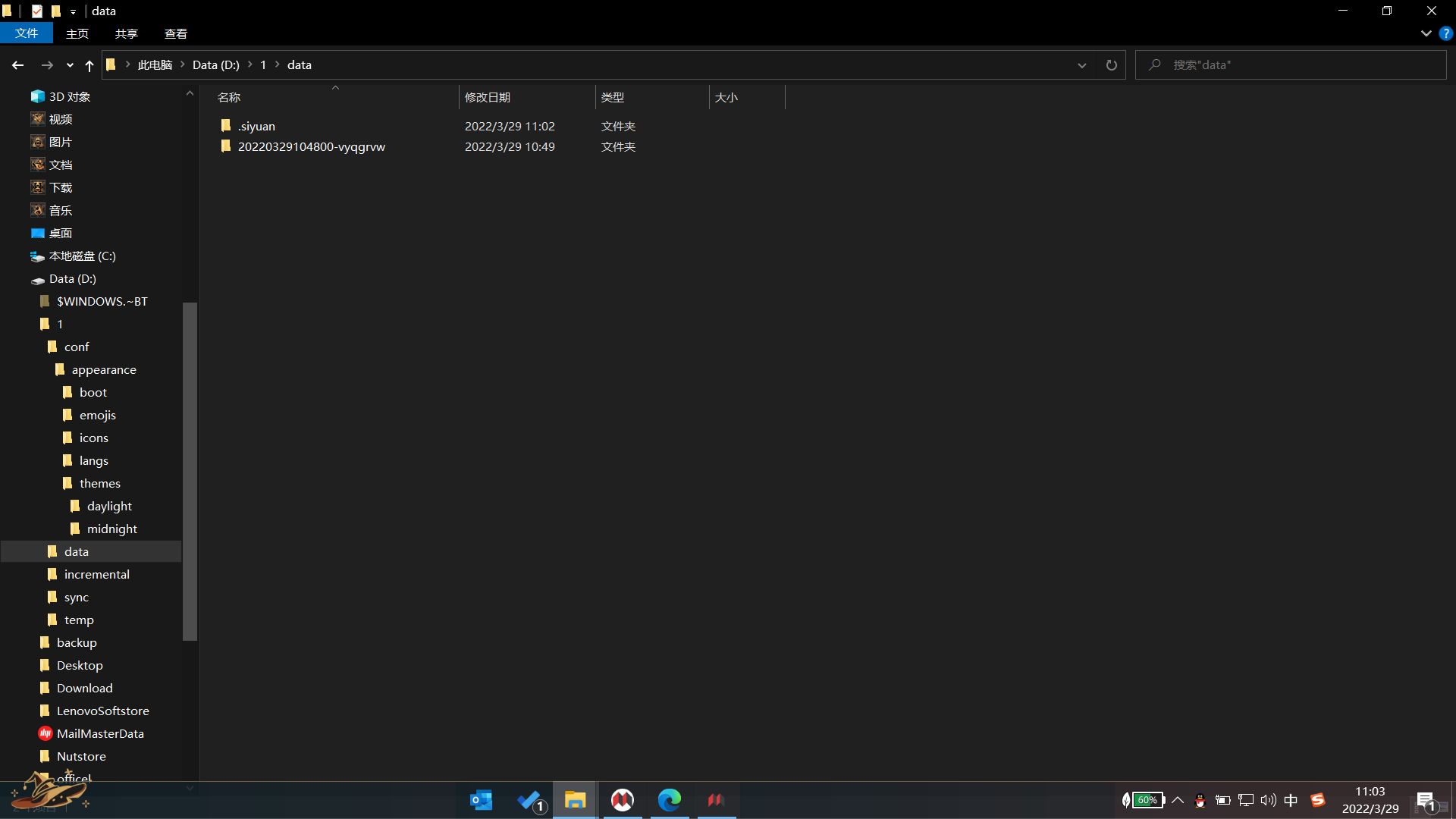Refresh the current data folder
The image size is (1456, 819).
[1111, 65]
